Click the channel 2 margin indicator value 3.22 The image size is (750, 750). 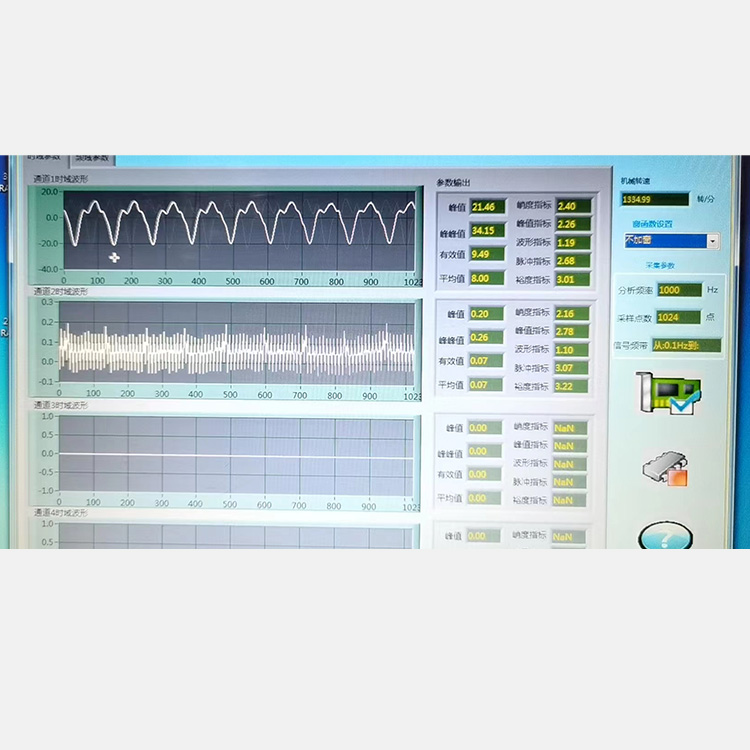(572, 386)
